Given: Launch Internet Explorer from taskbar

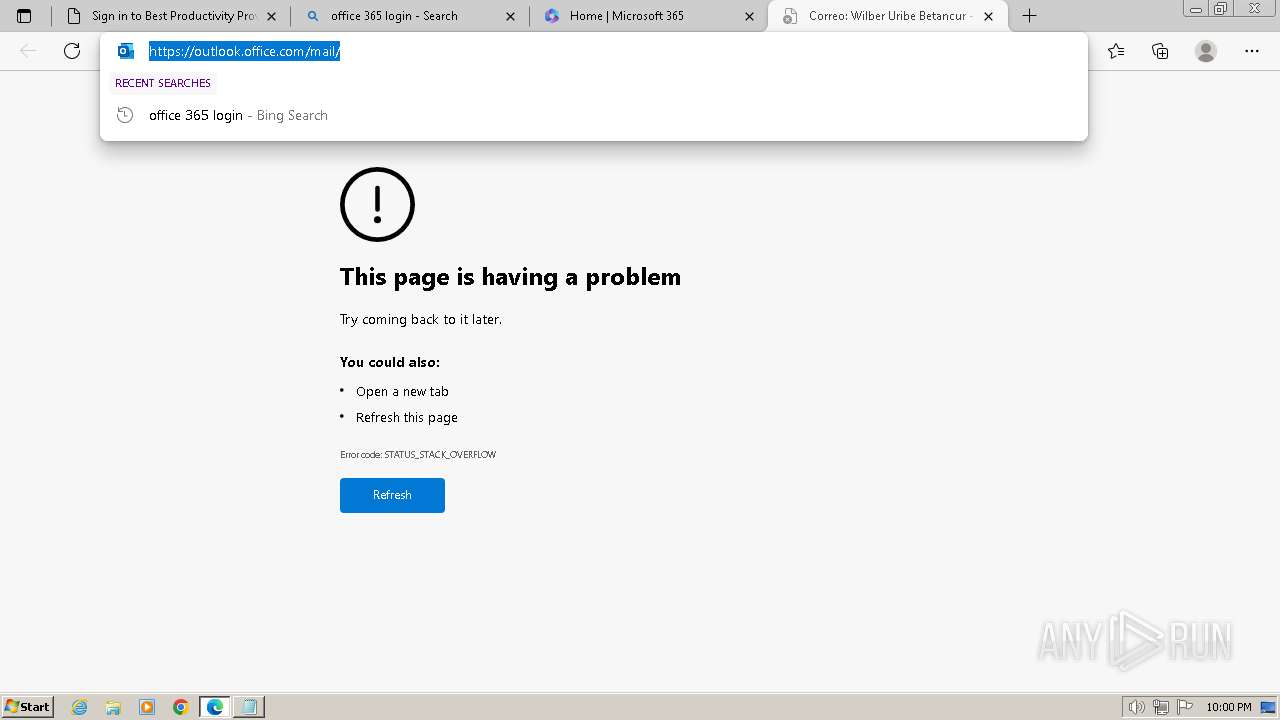Looking at the screenshot, I should click(80, 707).
